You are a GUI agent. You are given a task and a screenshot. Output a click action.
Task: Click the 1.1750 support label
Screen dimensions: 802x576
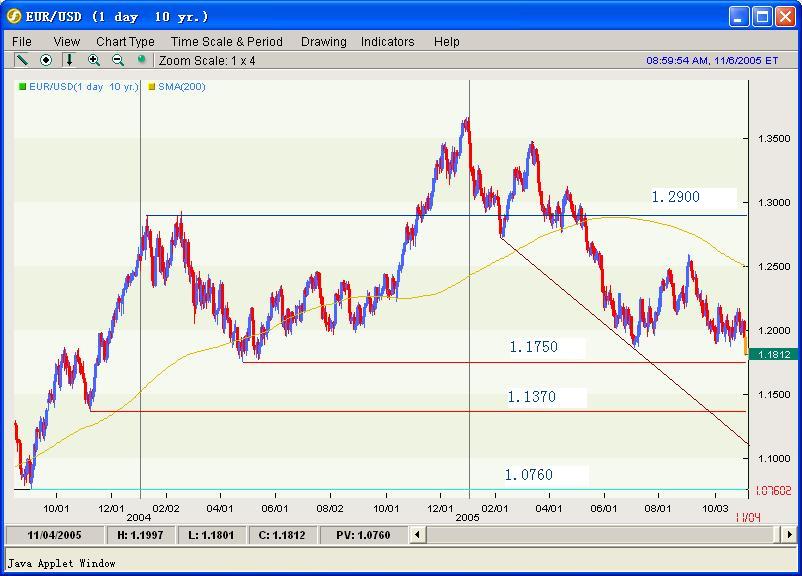533,347
